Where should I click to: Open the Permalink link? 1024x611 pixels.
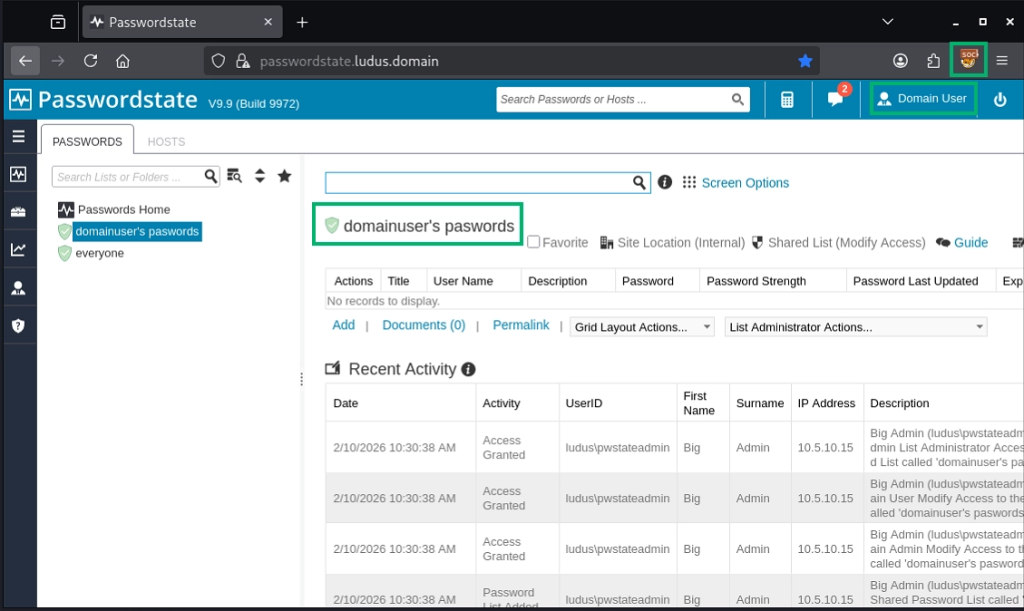click(521, 325)
